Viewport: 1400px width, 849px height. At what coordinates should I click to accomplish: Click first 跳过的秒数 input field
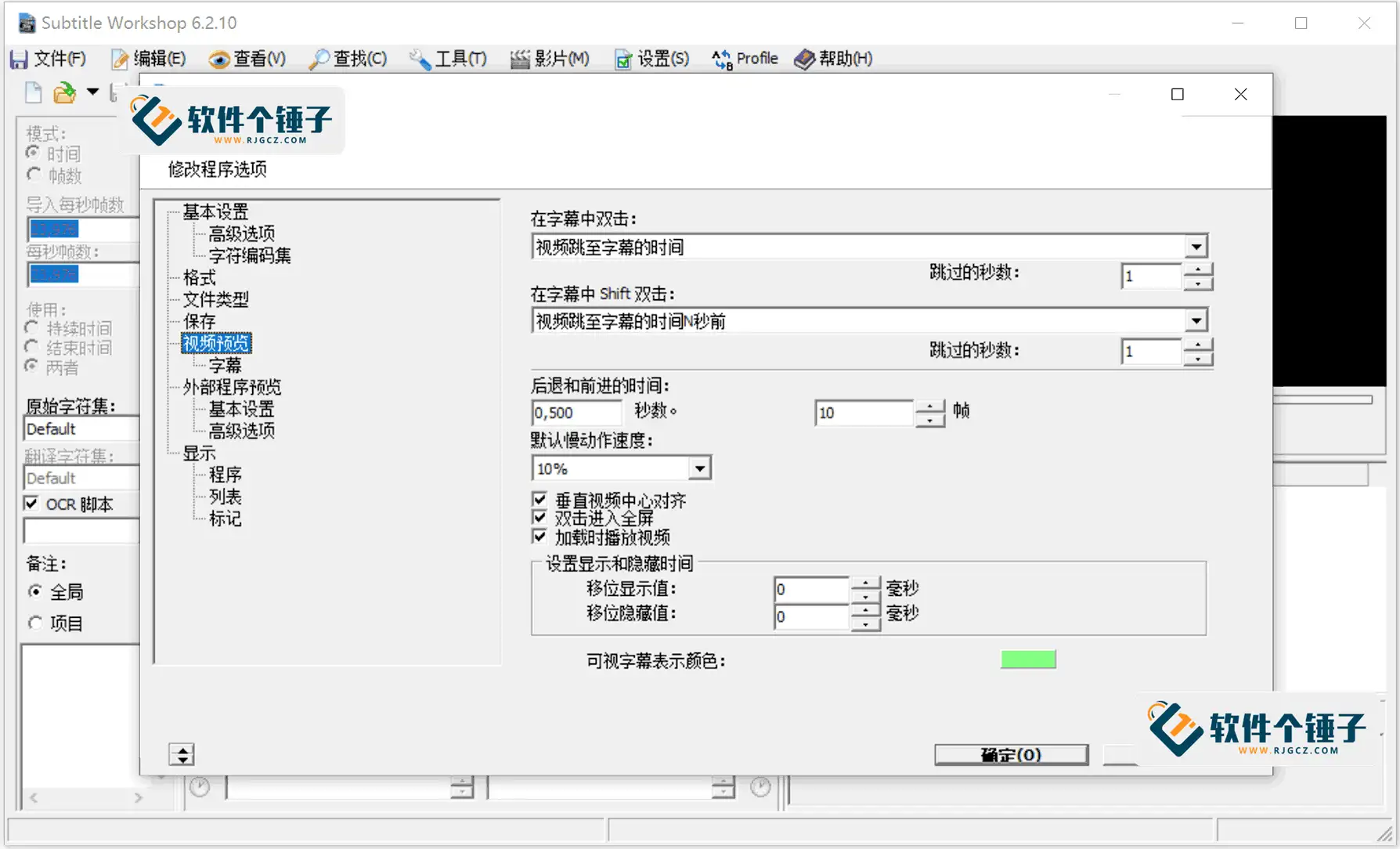(x=1151, y=276)
